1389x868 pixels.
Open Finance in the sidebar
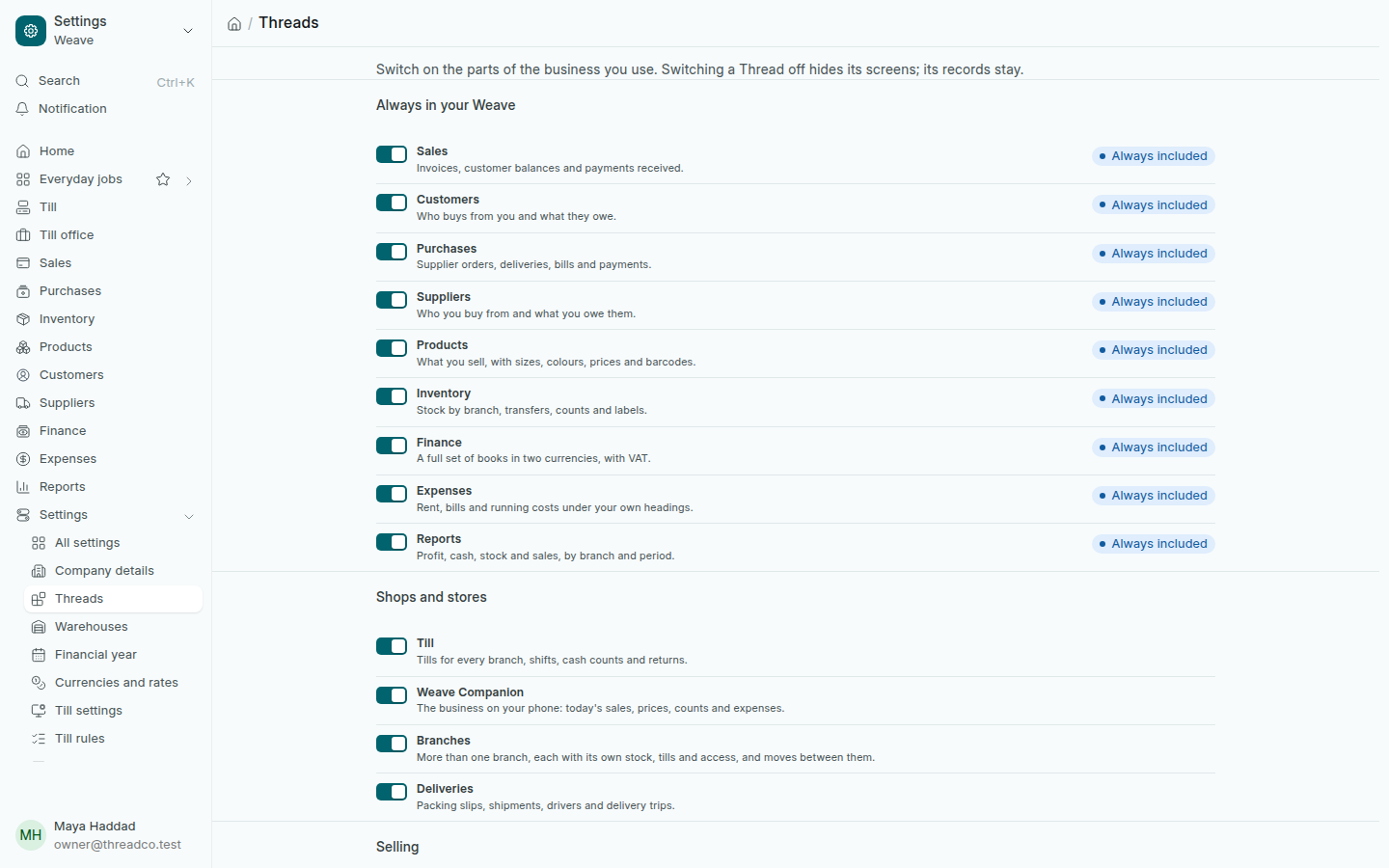click(106, 431)
